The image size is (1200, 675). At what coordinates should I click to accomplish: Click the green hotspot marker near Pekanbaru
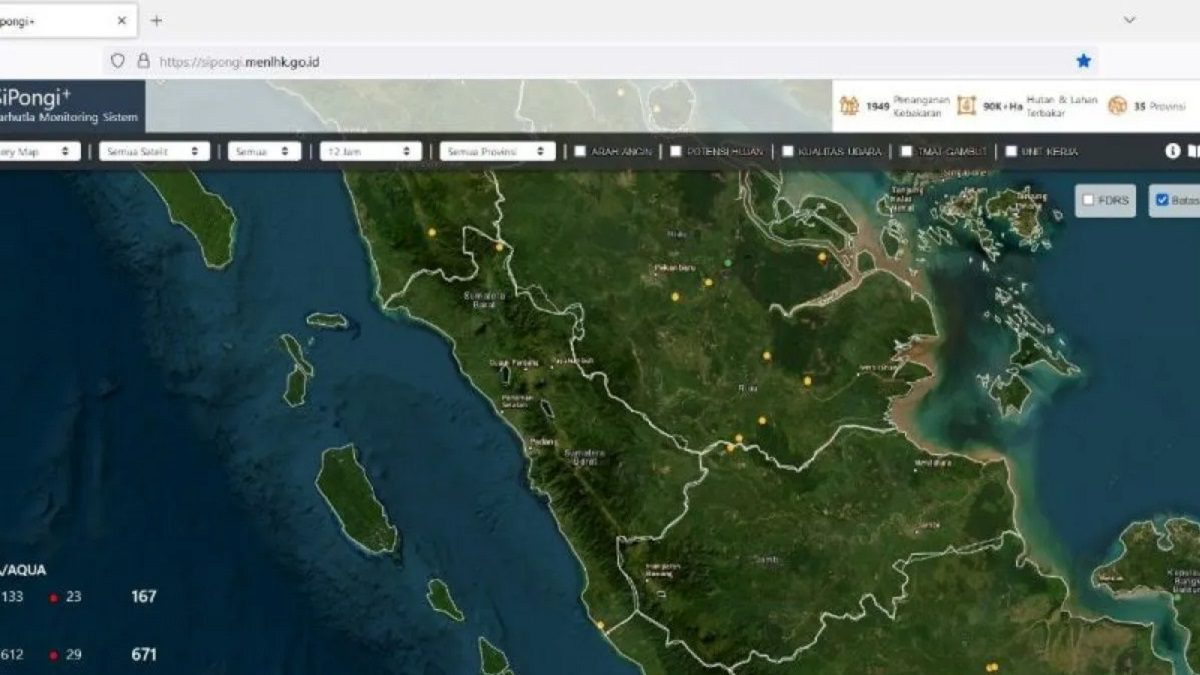[728, 263]
